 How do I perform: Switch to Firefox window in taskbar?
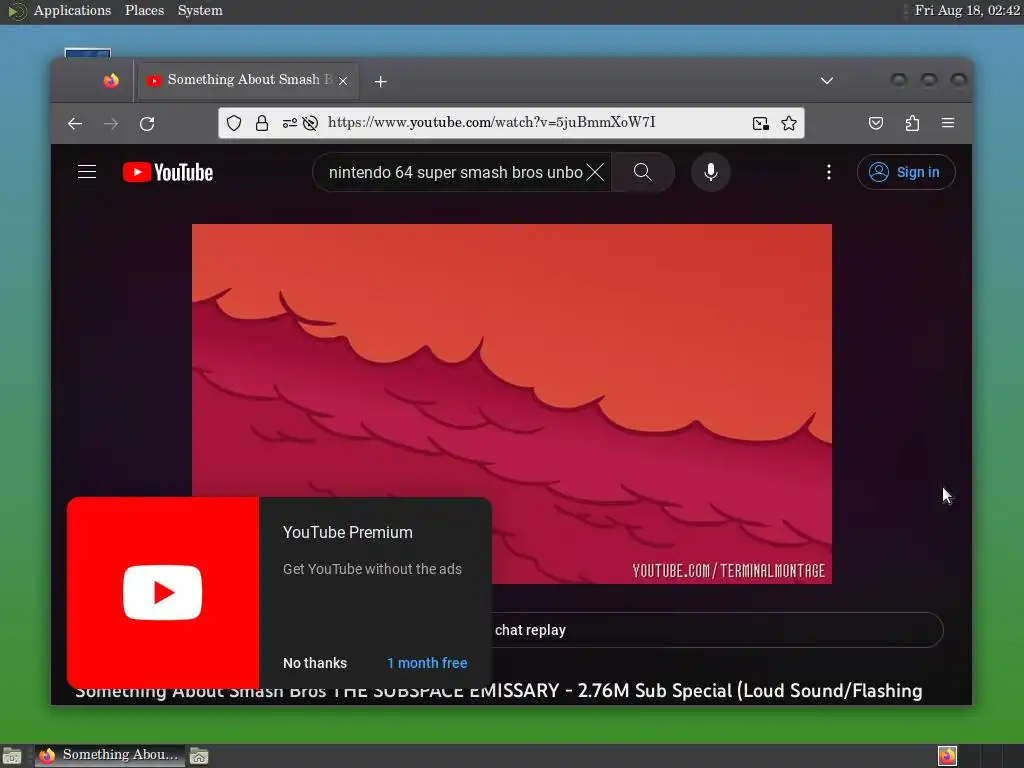pos(110,756)
